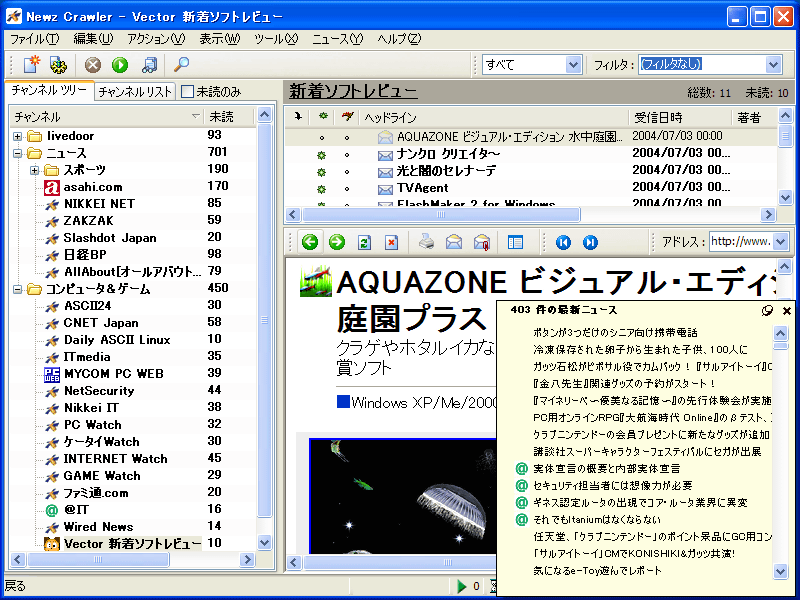Collapse the ニュース folder
The height and width of the screenshot is (600, 800).
click(x=17, y=153)
